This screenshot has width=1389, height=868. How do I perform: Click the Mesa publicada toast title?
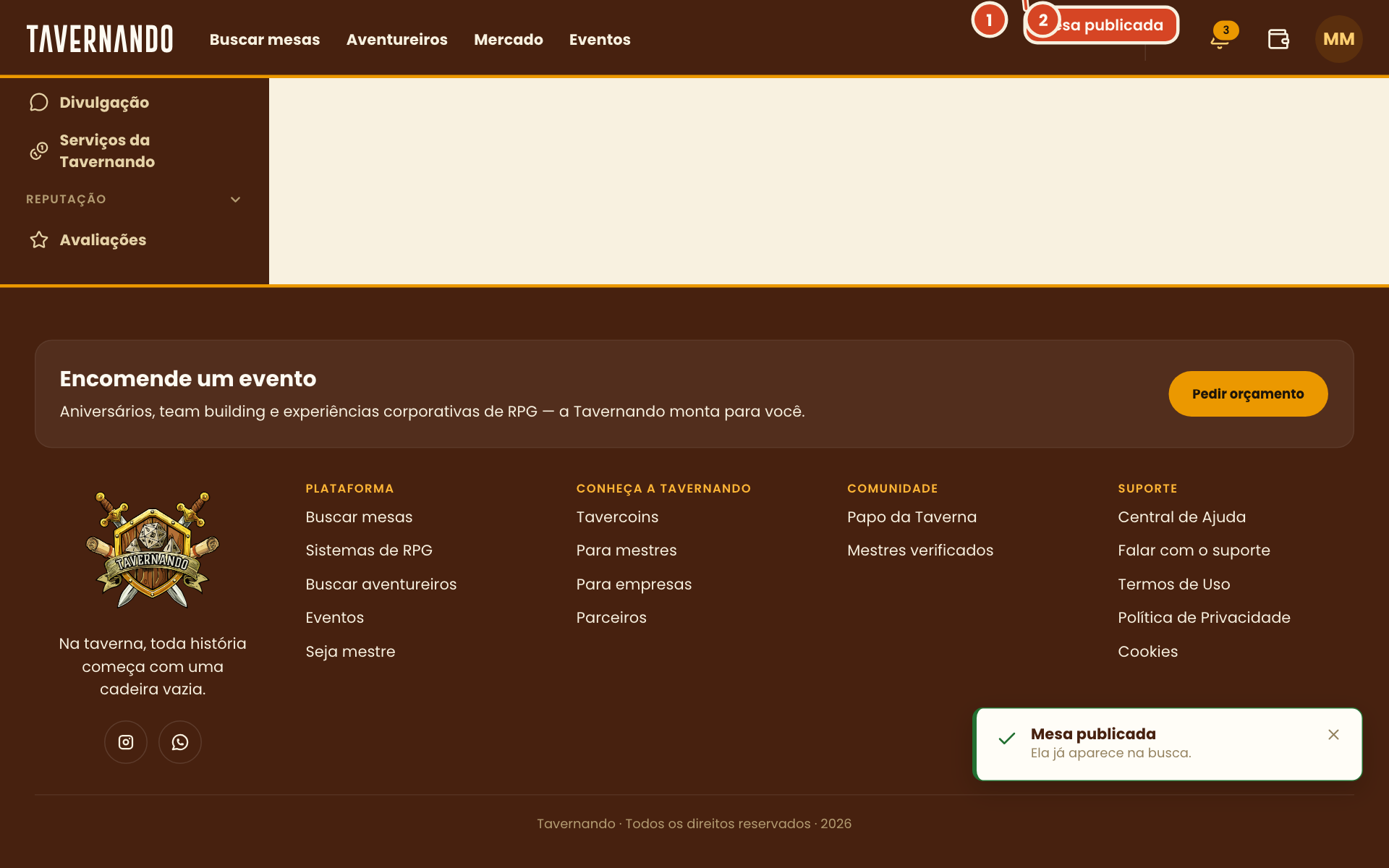coord(1093,734)
